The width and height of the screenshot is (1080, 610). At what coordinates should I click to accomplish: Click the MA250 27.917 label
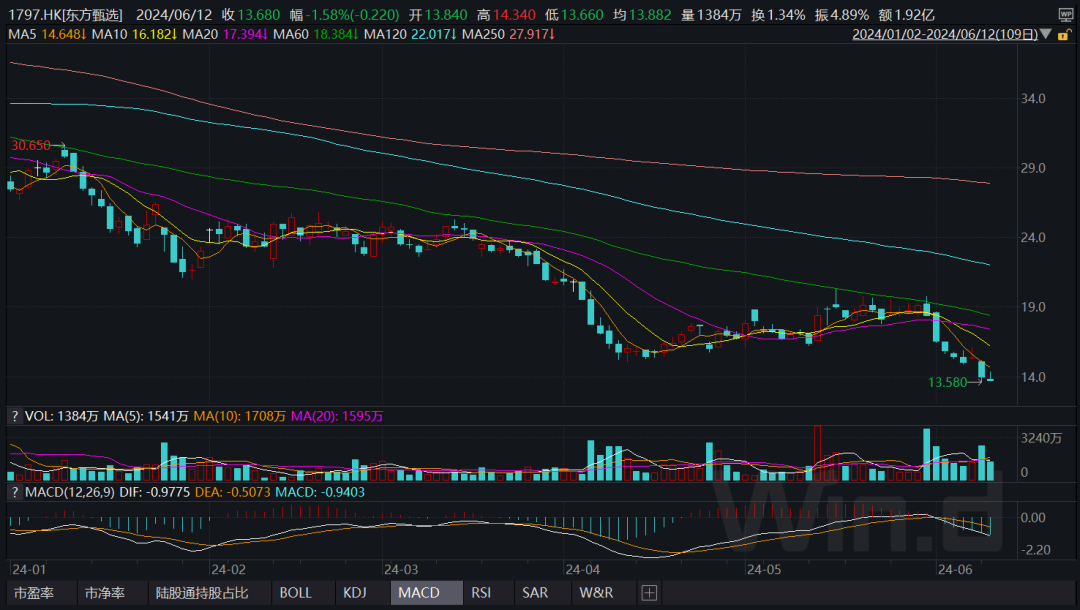[508, 34]
